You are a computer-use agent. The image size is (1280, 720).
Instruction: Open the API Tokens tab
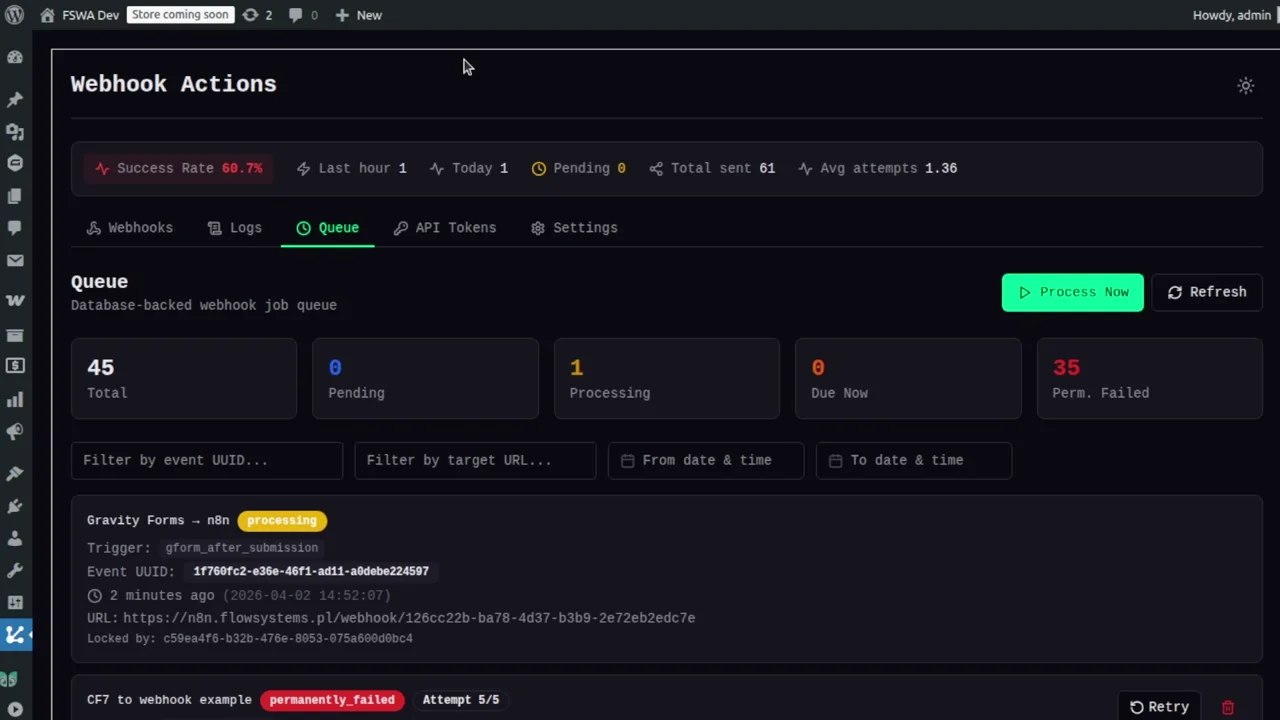click(445, 228)
